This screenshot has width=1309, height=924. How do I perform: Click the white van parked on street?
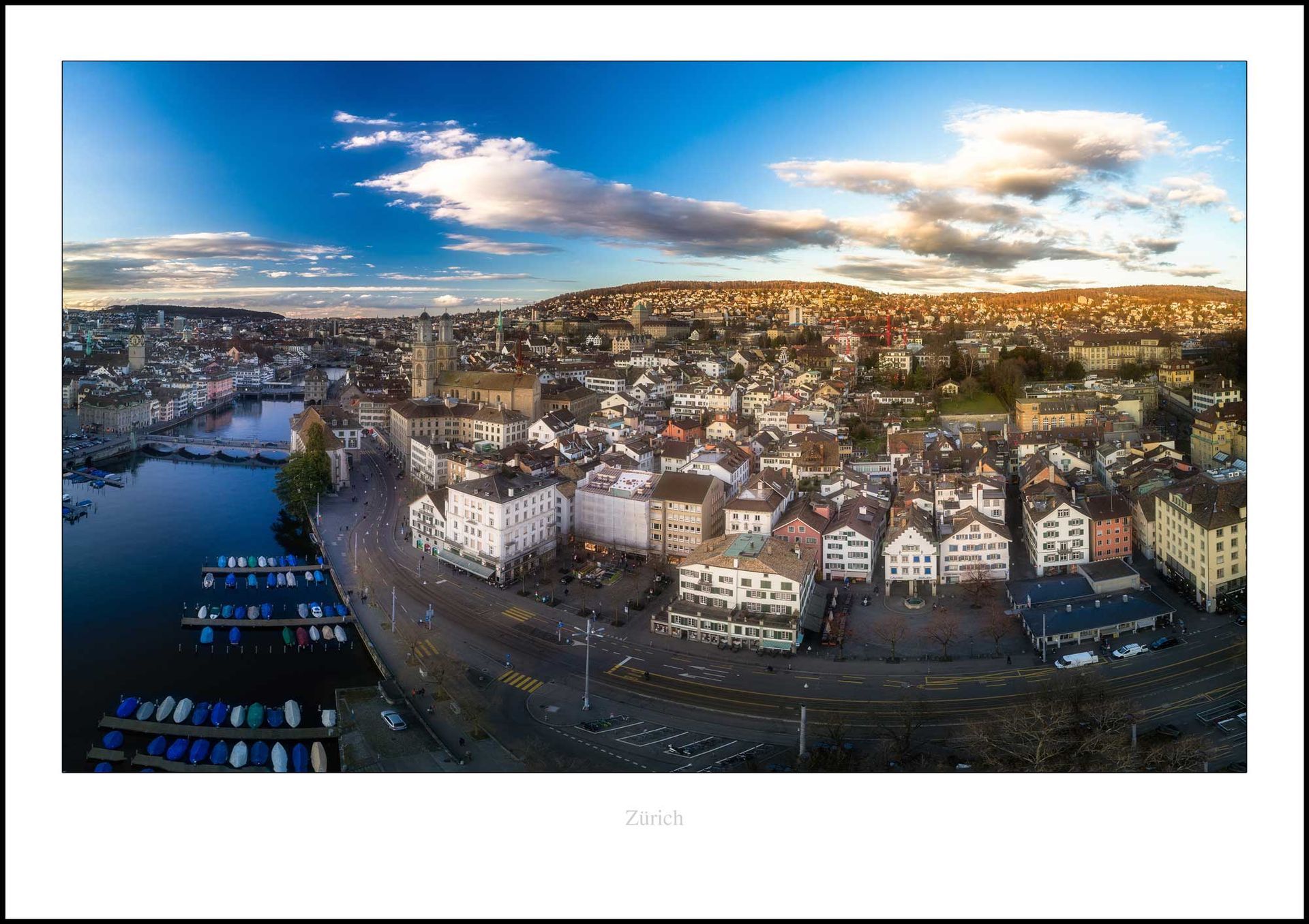(x=1076, y=660)
